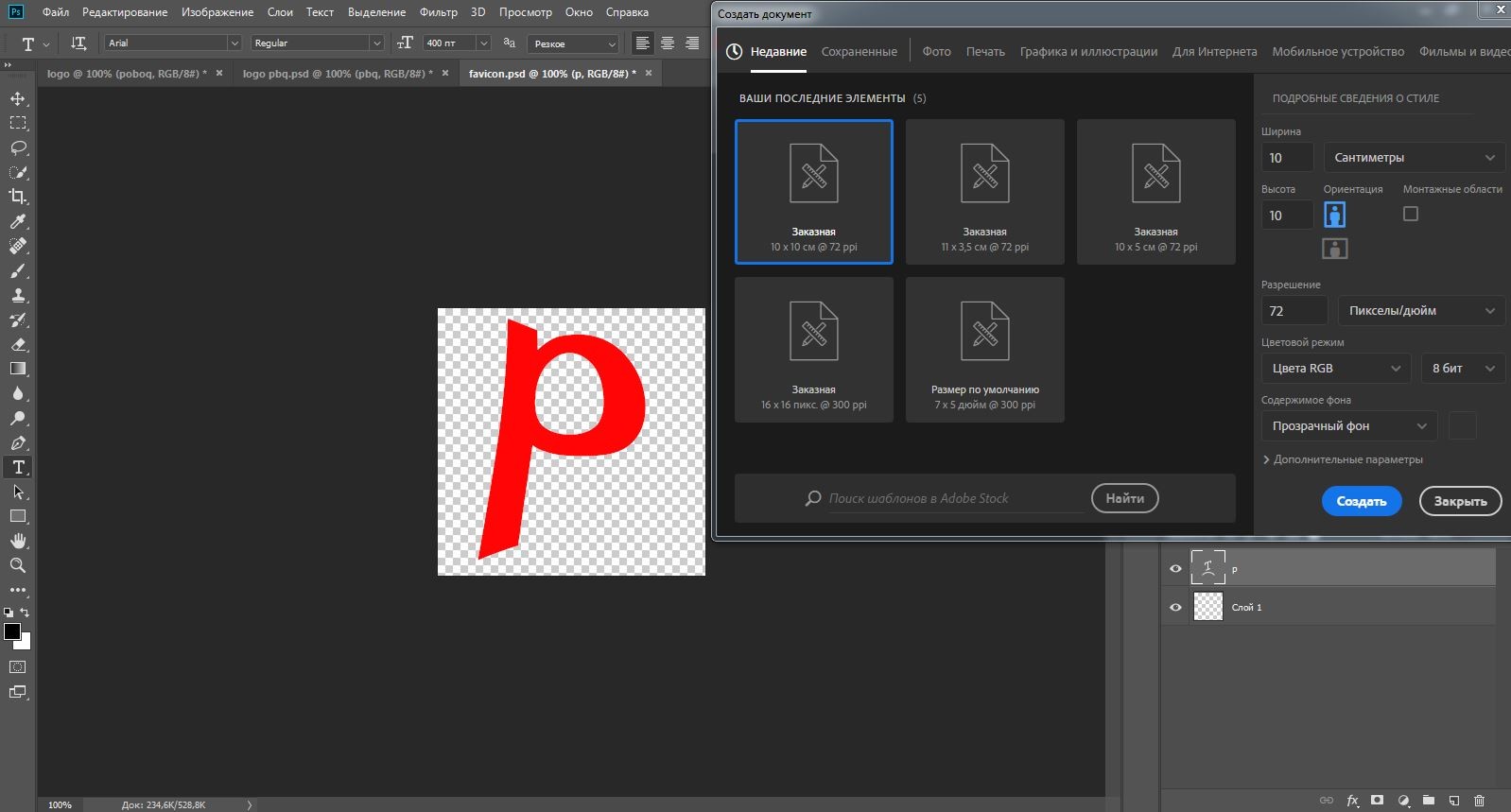Add layer style fx icon

click(x=1352, y=801)
